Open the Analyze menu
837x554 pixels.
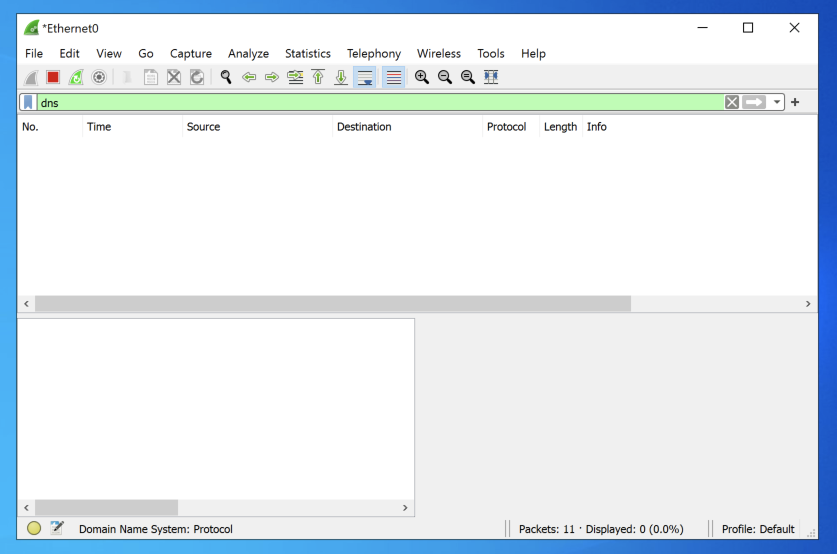248,53
